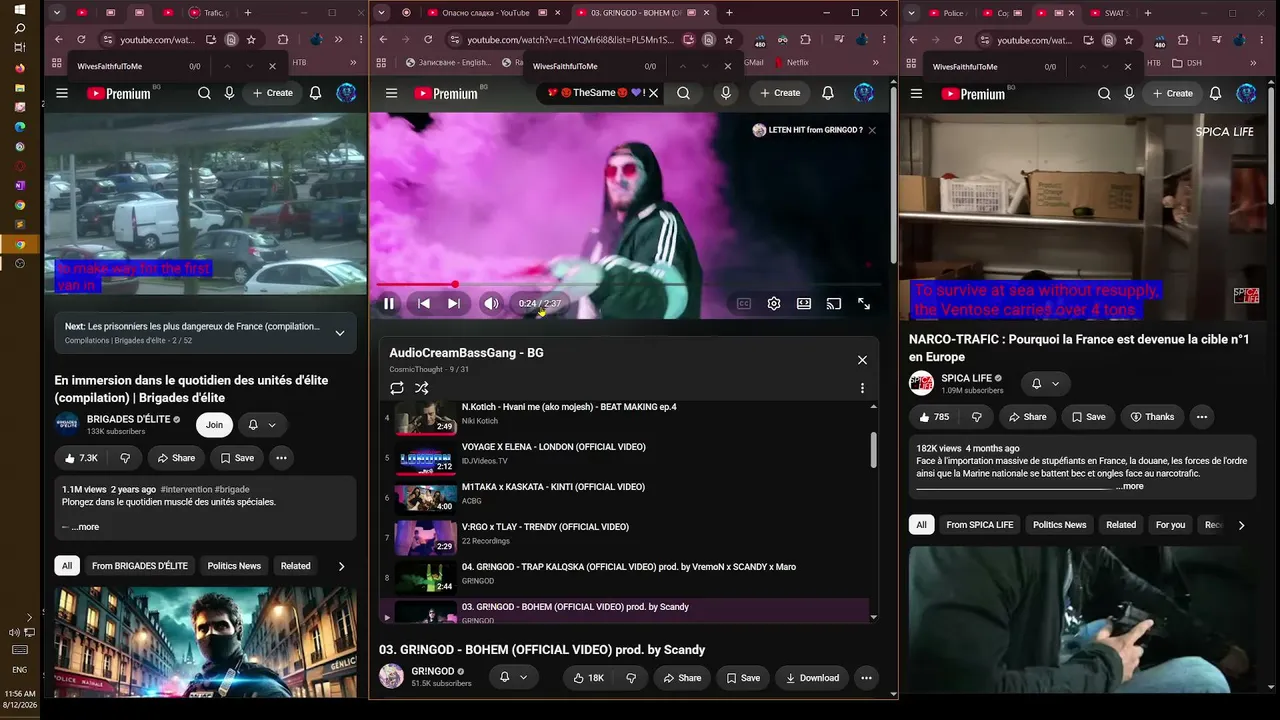Image resolution: width=1280 pixels, height=720 pixels.
Task: Open settings gear in middle video player
Action: tap(774, 303)
